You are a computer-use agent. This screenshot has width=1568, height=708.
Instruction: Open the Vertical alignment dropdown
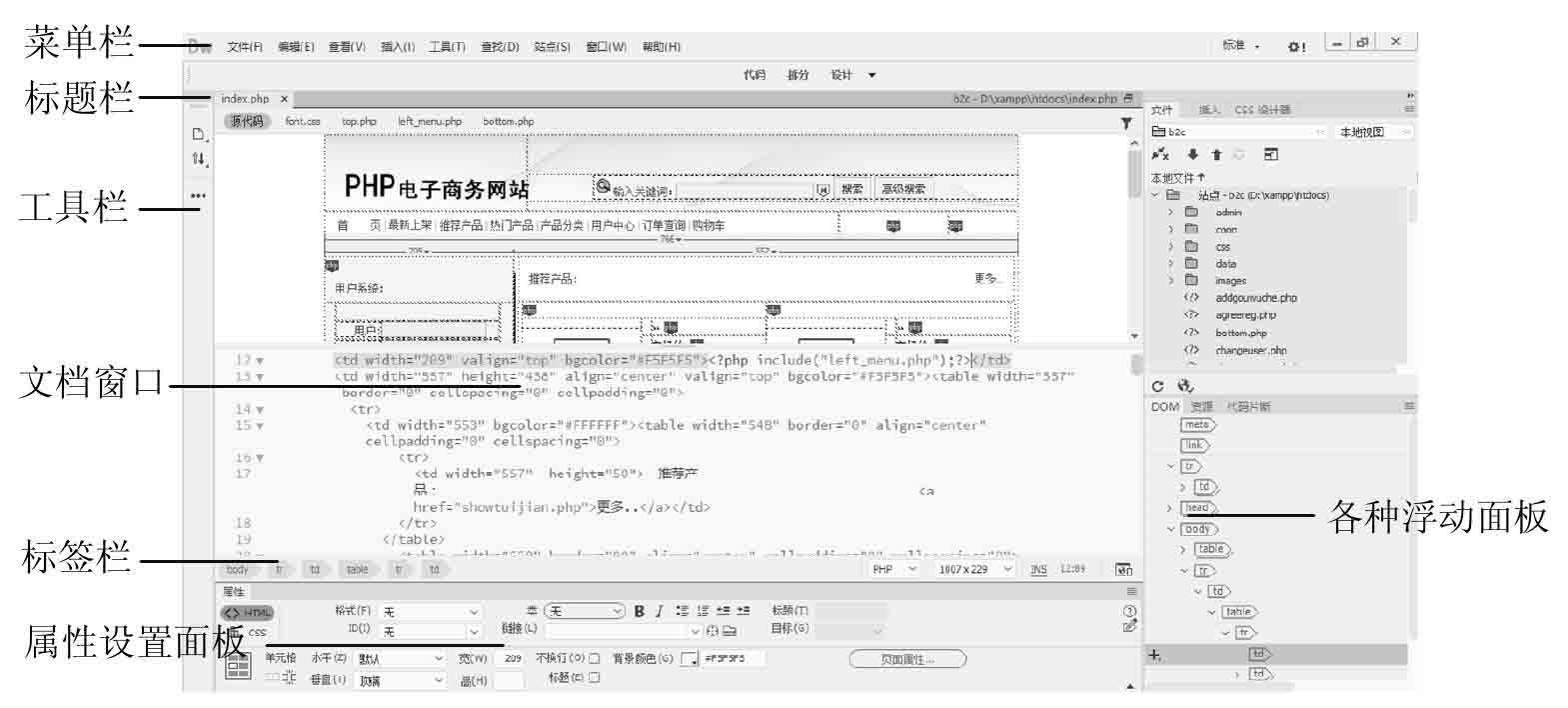pos(400,680)
